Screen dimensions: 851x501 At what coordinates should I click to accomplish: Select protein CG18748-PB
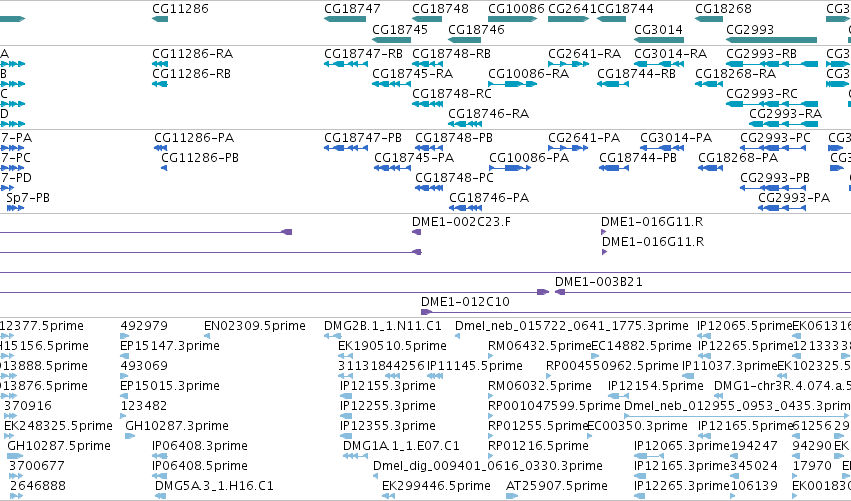point(454,138)
